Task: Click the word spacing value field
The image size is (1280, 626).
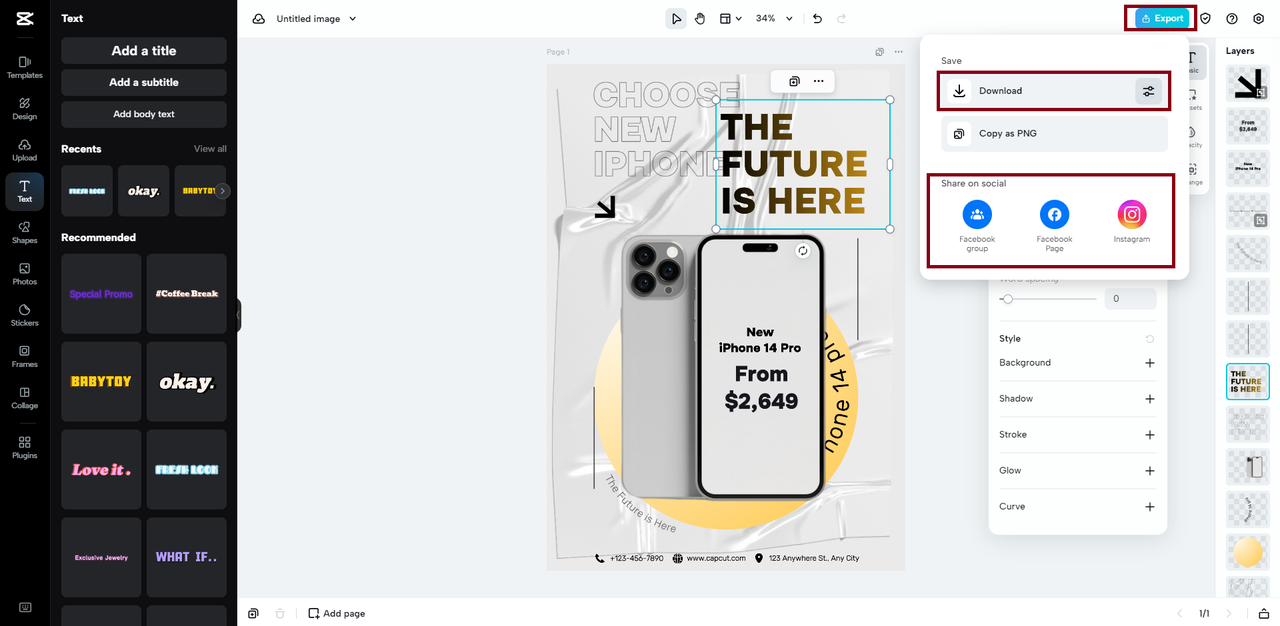Action: point(1130,299)
